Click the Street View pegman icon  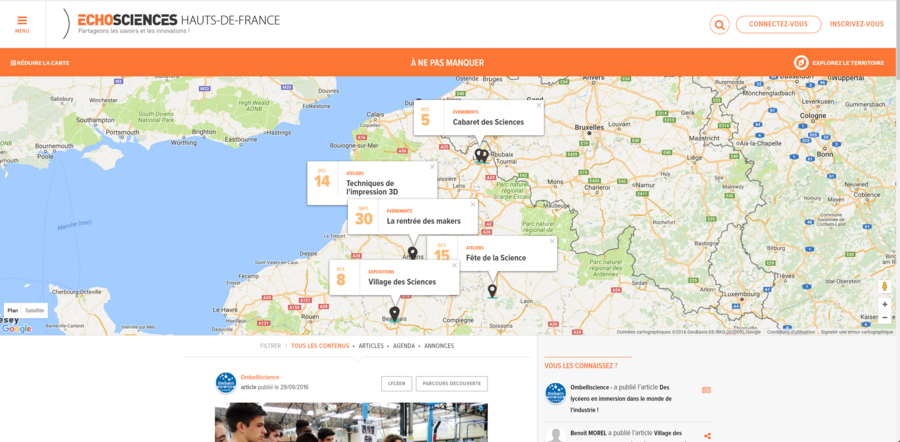[884, 285]
